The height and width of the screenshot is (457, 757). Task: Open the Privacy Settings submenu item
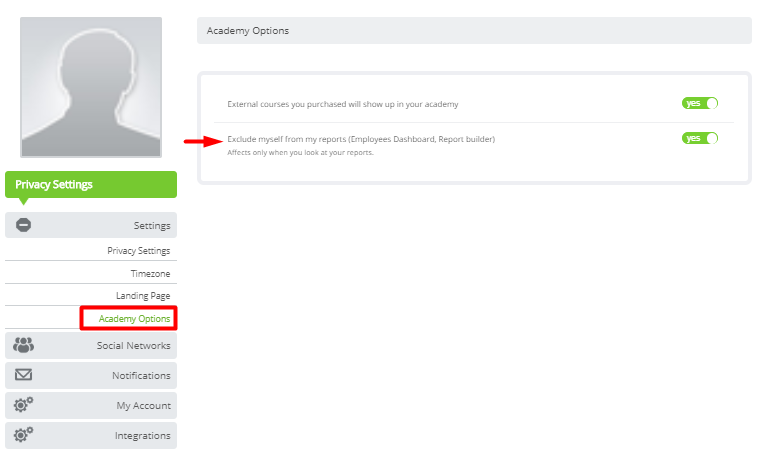[x=139, y=250]
